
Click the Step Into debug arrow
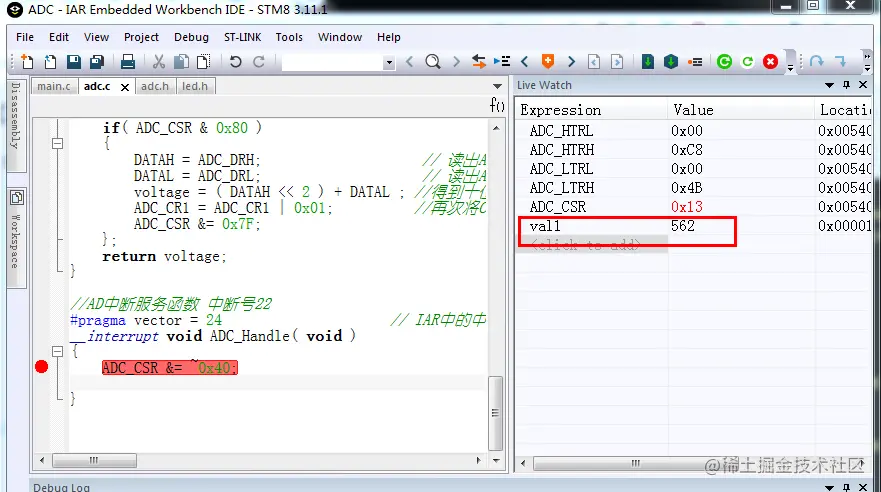click(x=841, y=61)
